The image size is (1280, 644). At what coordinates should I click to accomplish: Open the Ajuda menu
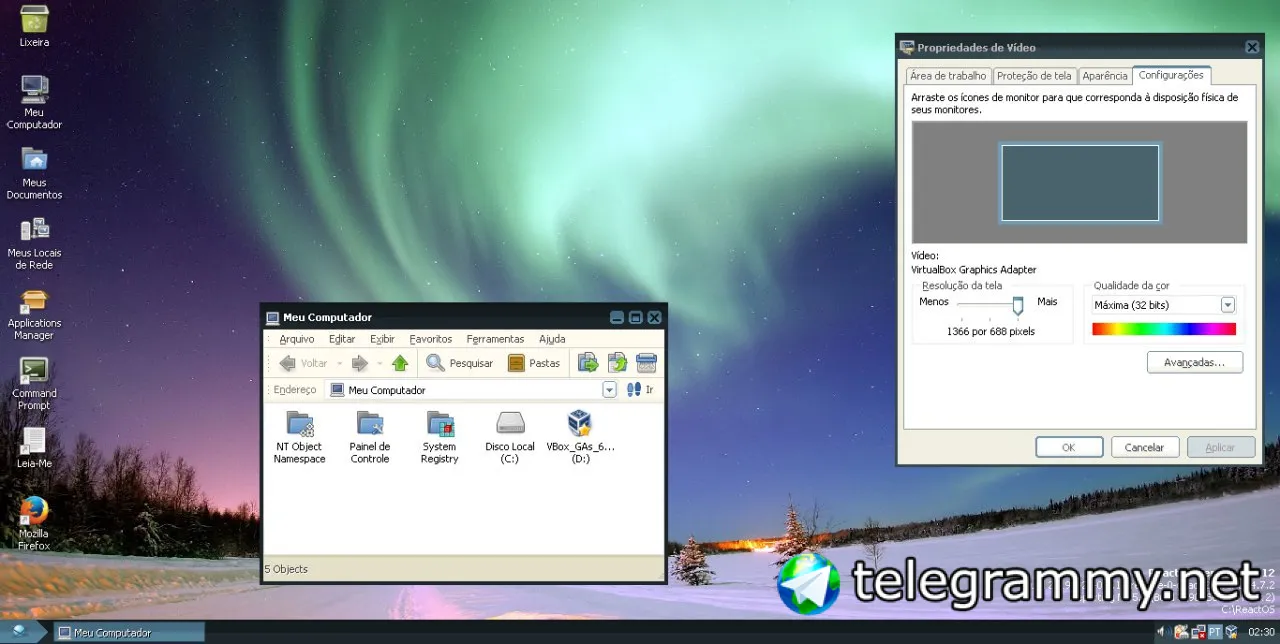(552, 339)
